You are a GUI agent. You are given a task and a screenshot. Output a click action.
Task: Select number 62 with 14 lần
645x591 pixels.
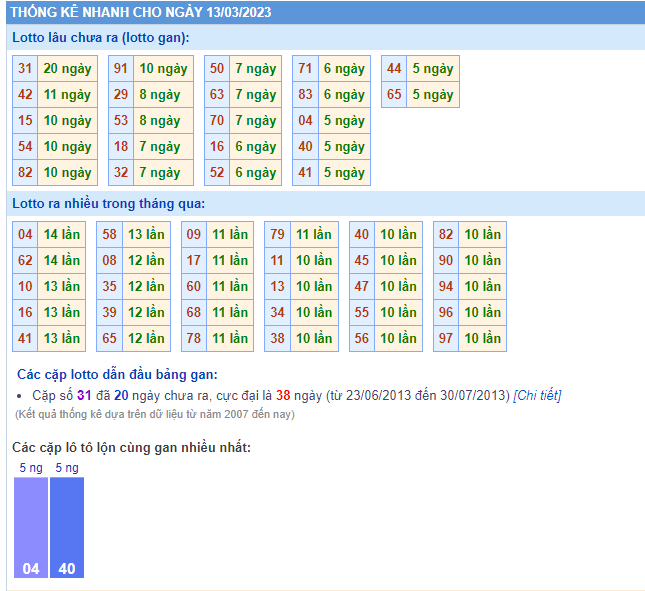[x=26, y=261]
